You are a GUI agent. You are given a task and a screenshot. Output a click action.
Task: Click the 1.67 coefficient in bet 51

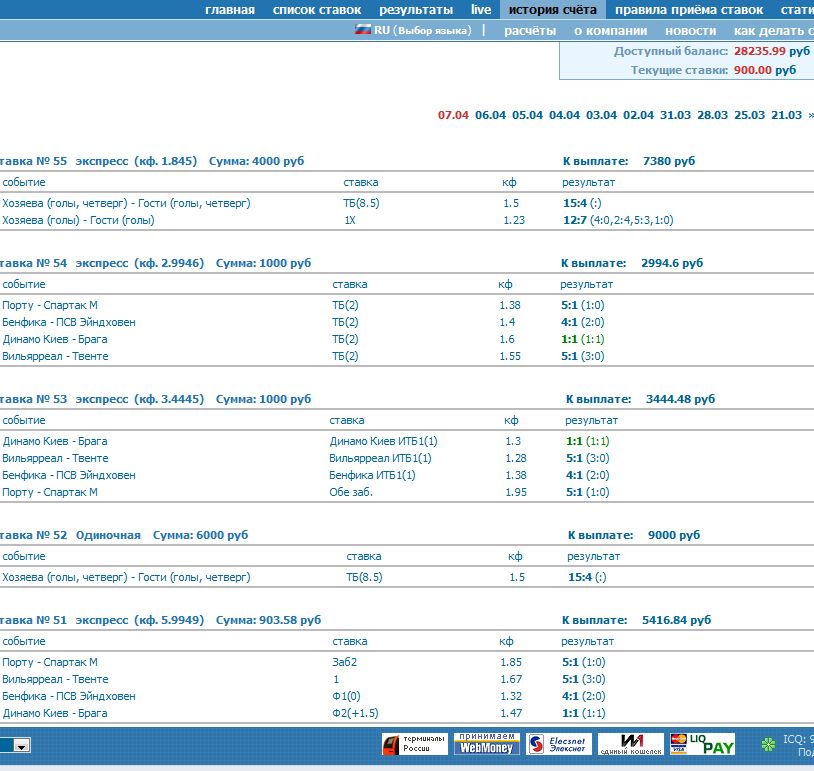click(511, 679)
